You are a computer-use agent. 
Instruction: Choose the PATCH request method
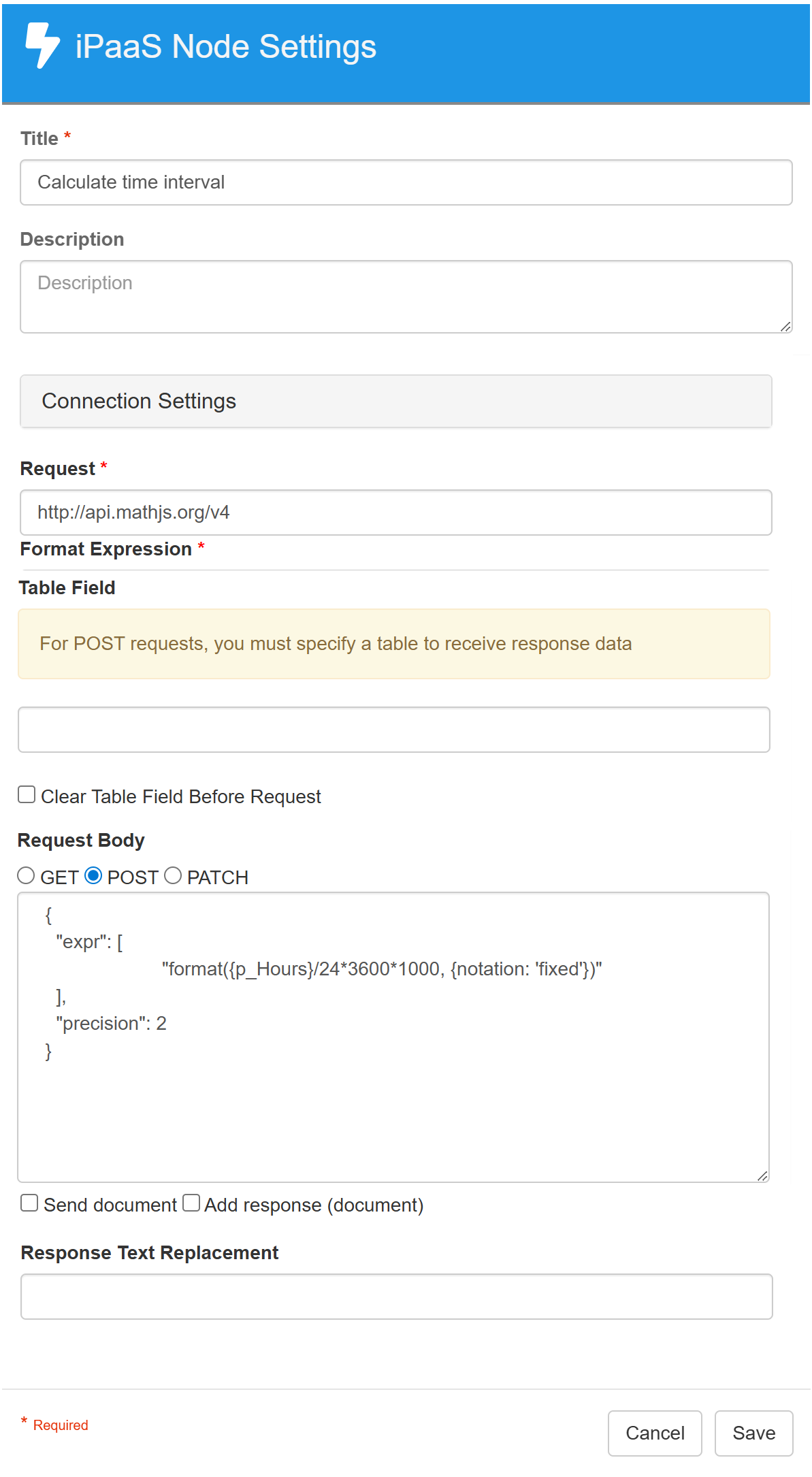point(173,876)
